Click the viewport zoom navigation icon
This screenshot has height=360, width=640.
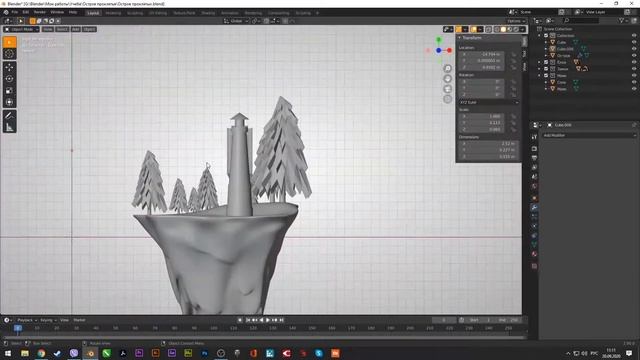click(x=448, y=68)
